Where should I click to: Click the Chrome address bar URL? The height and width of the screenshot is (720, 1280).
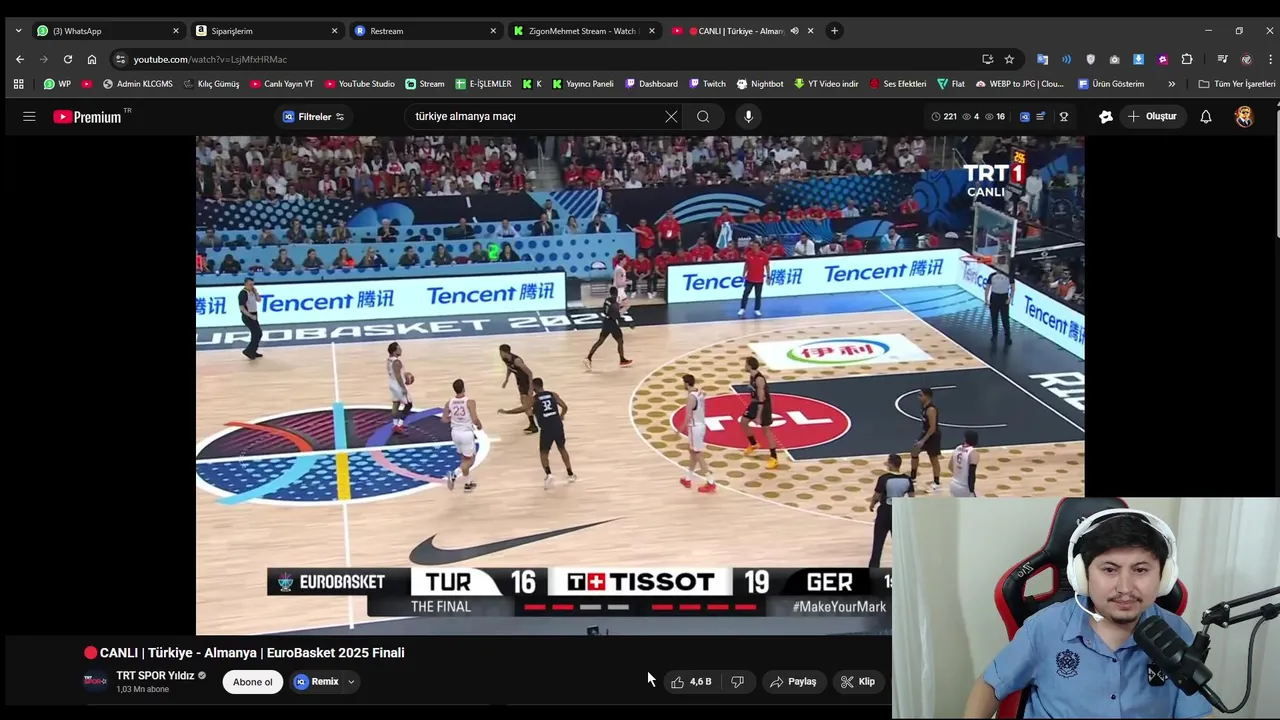point(210,59)
